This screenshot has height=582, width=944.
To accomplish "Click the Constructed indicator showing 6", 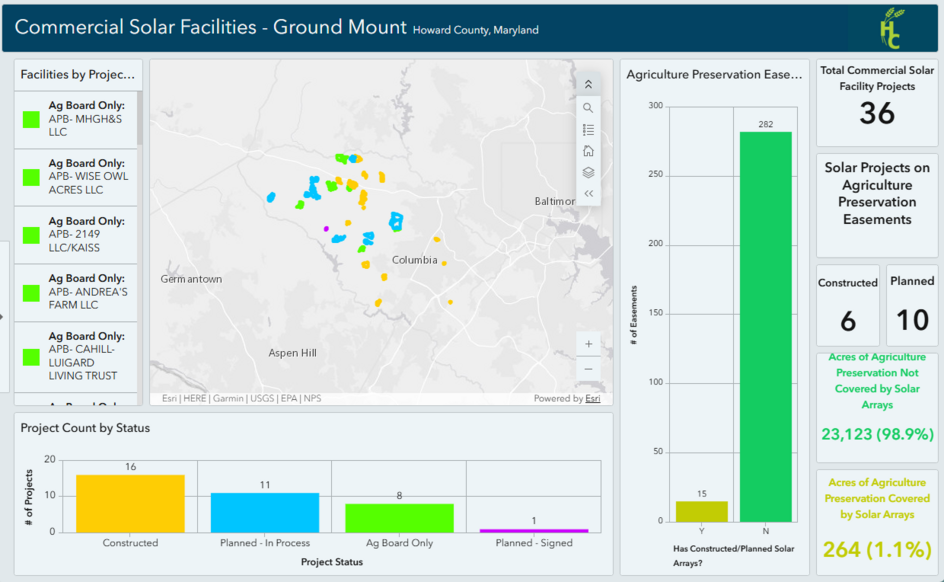I will pos(848,305).
